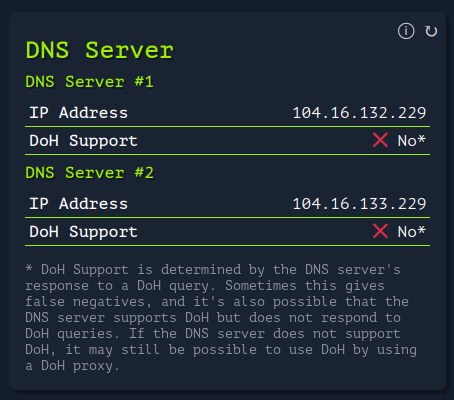The width and height of the screenshot is (454, 400).
Task: Click the No* value for Server #2
Action: [411, 232]
